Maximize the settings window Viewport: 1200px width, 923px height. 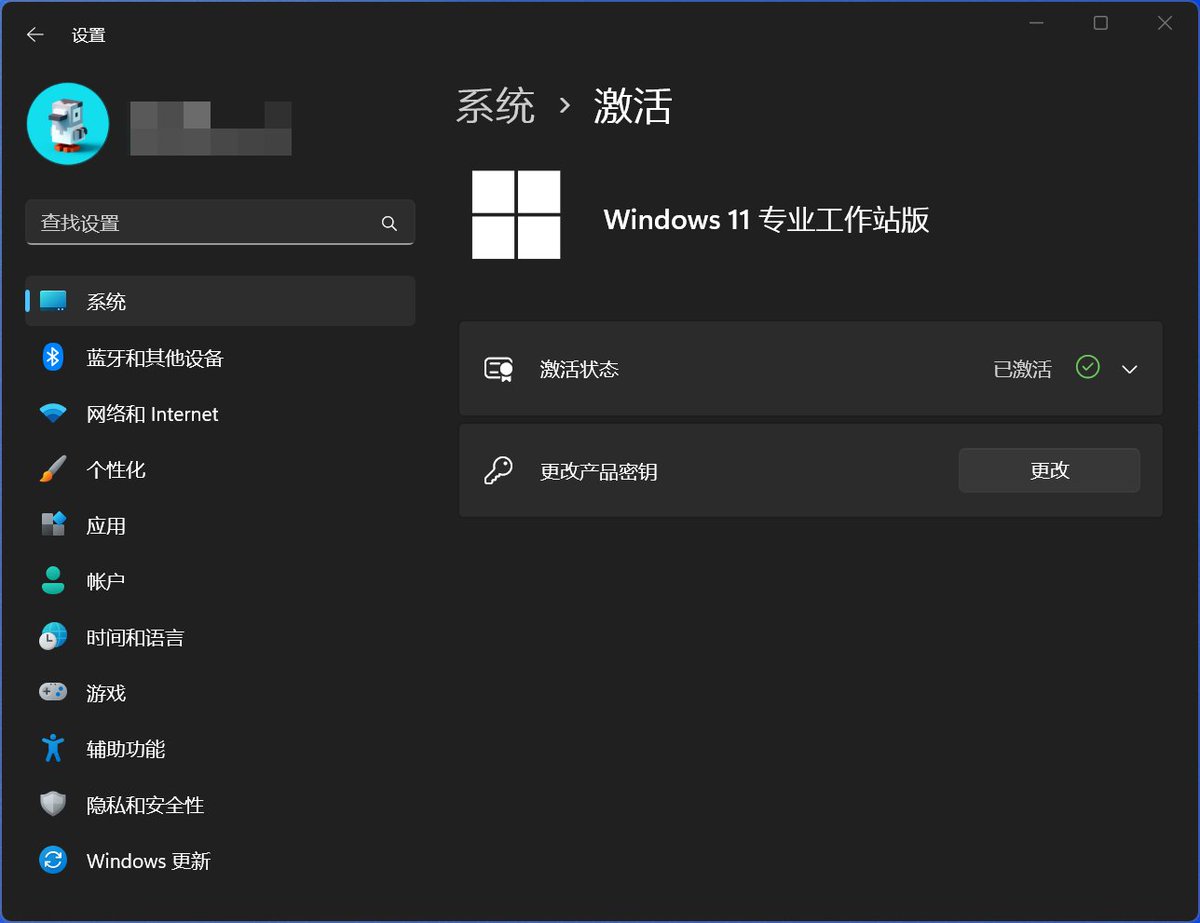(x=1100, y=23)
